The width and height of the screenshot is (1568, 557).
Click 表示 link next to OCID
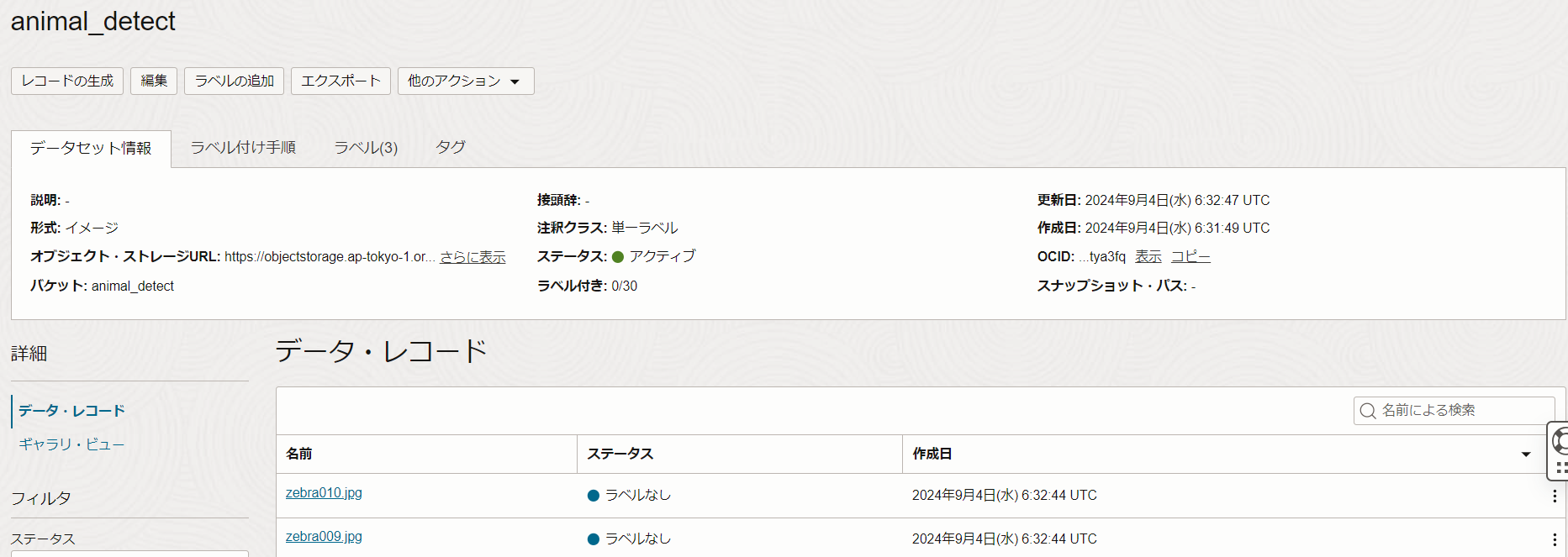click(1148, 256)
